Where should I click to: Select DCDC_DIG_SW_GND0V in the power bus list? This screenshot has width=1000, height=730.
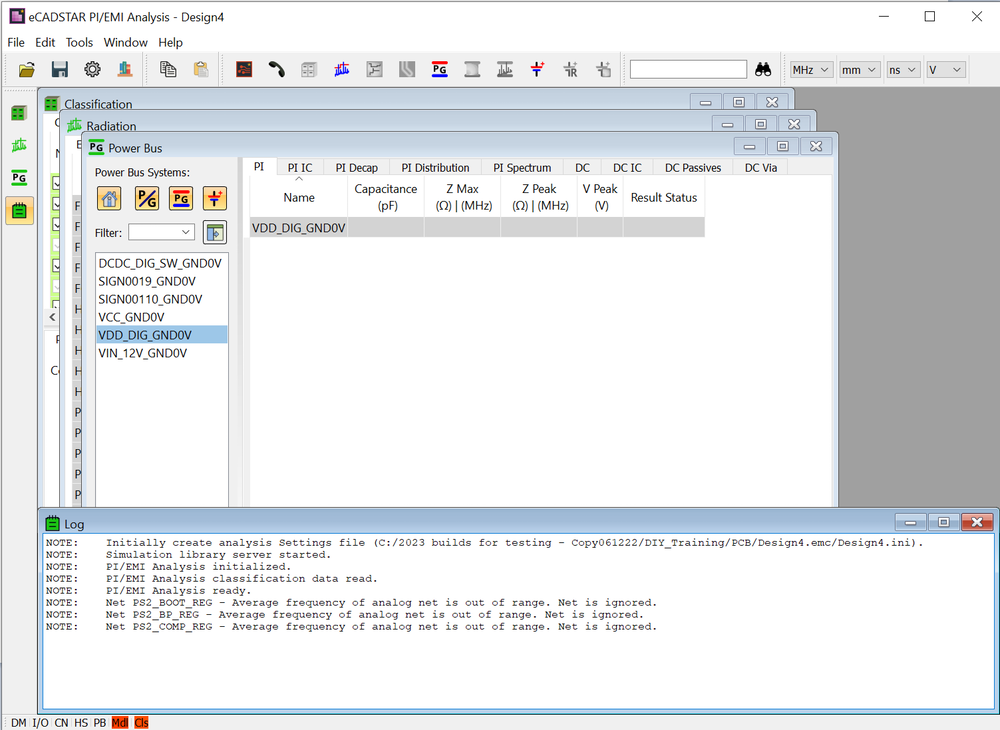pos(161,263)
